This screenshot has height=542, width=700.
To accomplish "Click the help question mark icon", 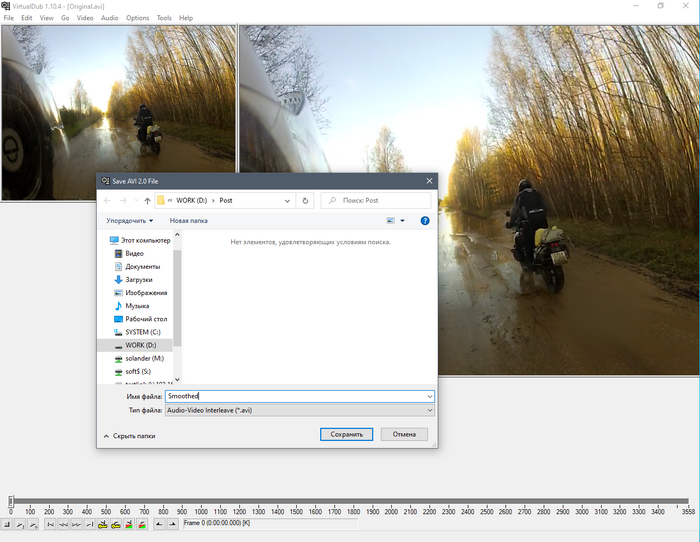I will point(424,220).
